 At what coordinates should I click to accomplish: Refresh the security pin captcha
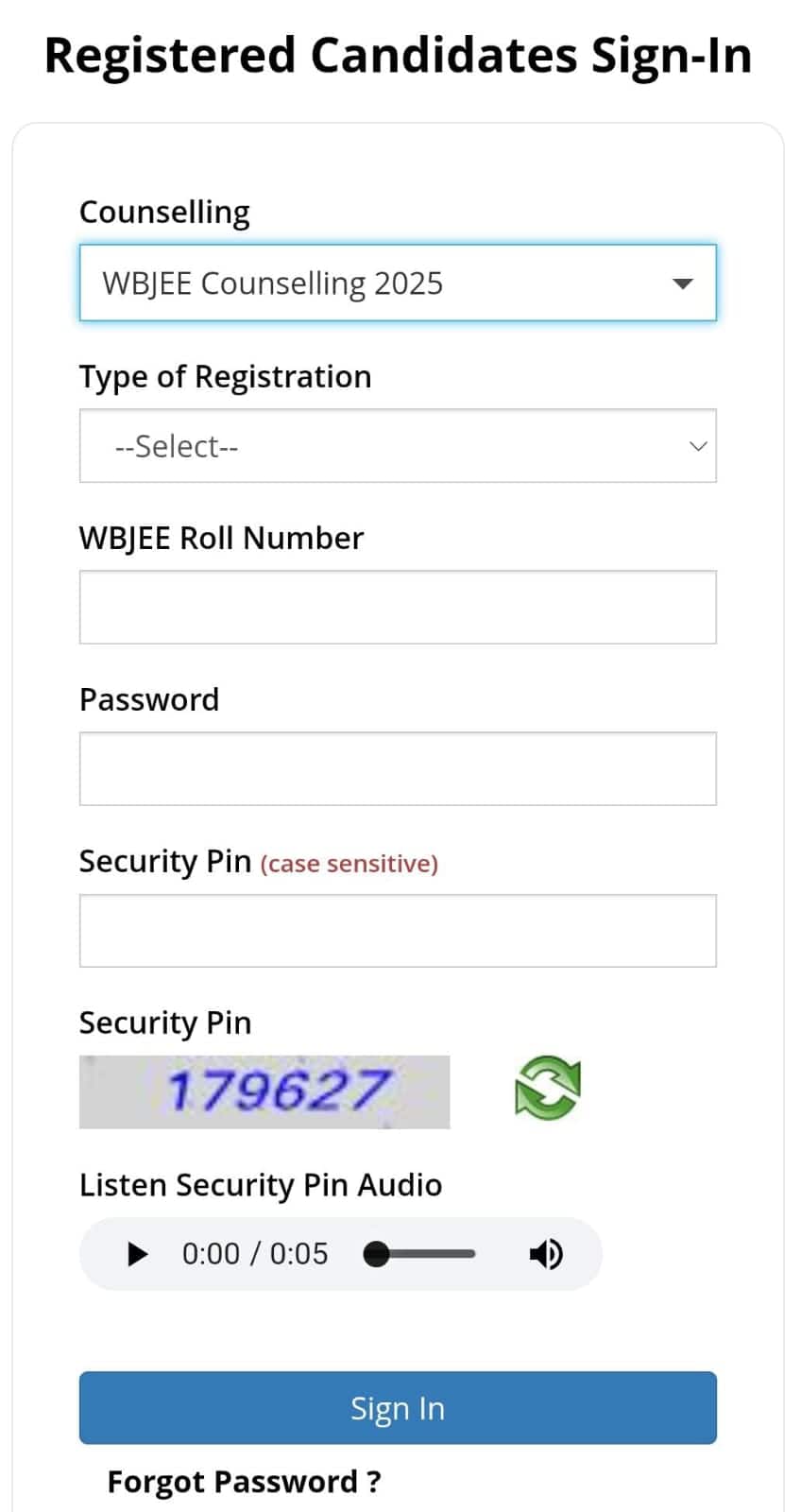click(547, 1089)
